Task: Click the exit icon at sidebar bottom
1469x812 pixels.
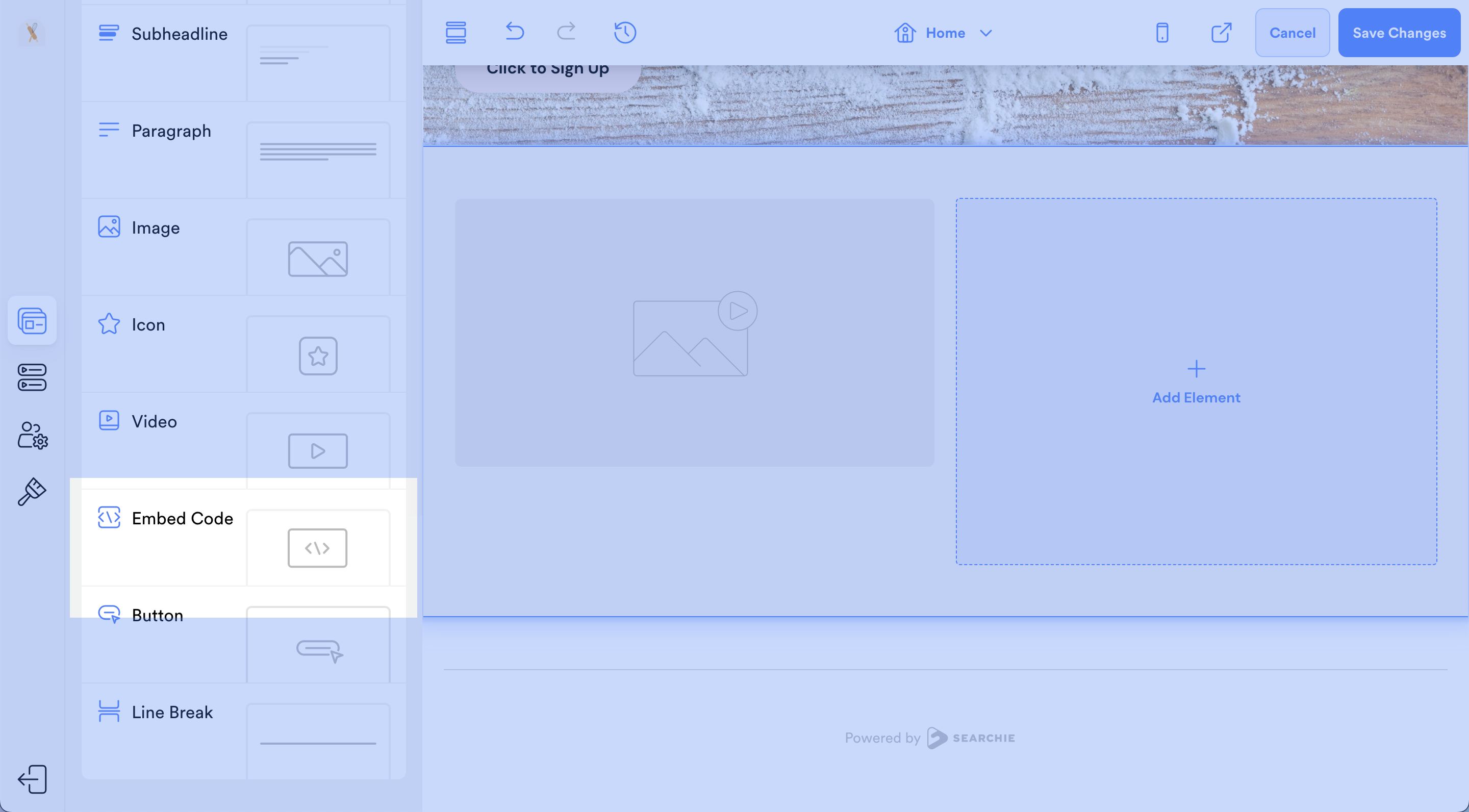Action: tap(32, 779)
